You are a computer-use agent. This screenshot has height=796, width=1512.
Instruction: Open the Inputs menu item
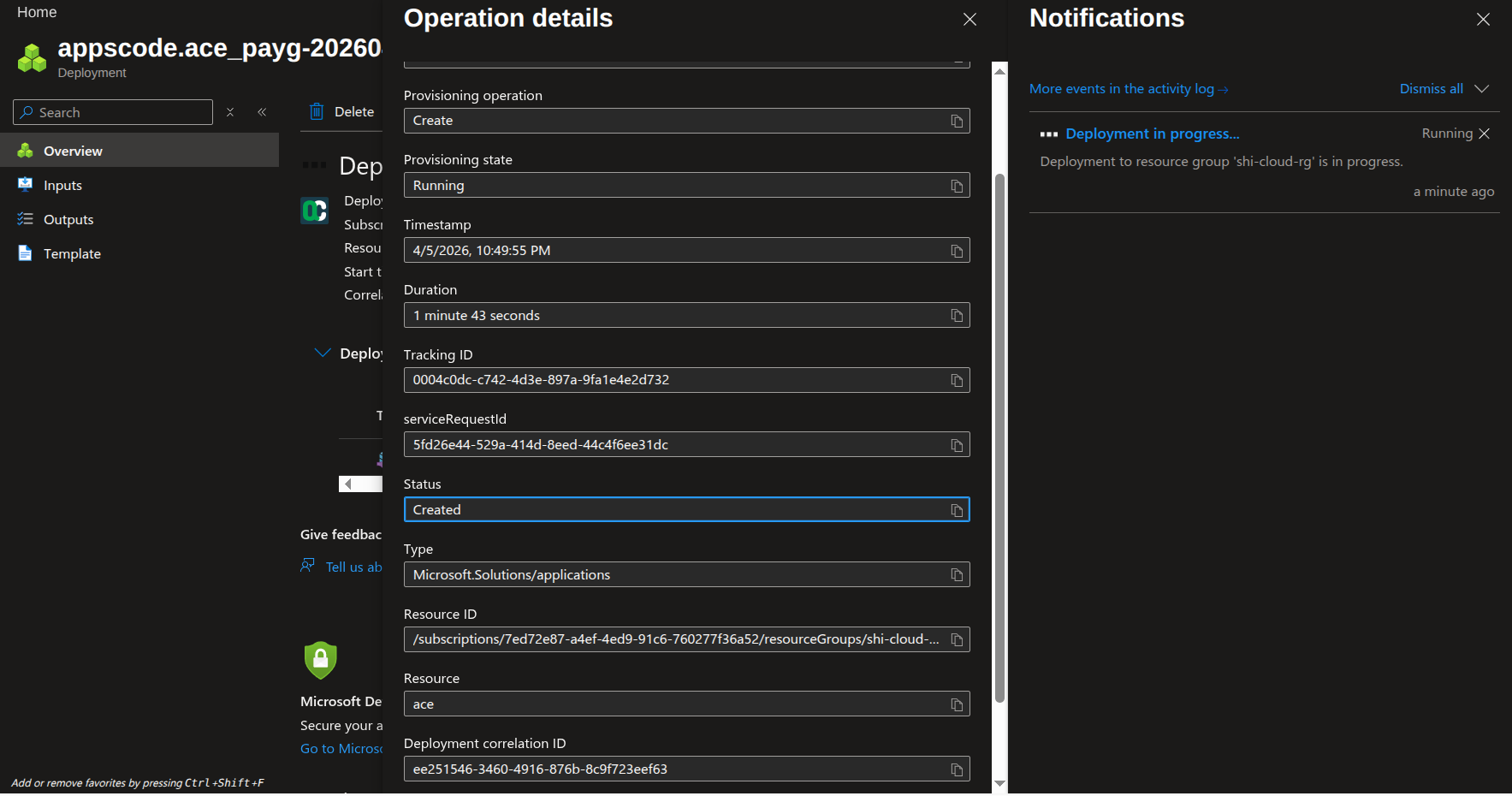(x=62, y=185)
